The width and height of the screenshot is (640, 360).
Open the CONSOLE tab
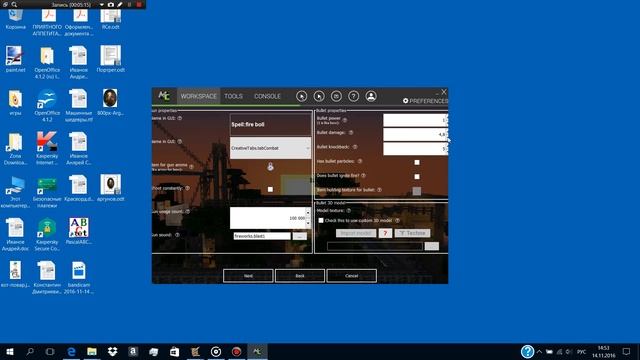pos(267,96)
